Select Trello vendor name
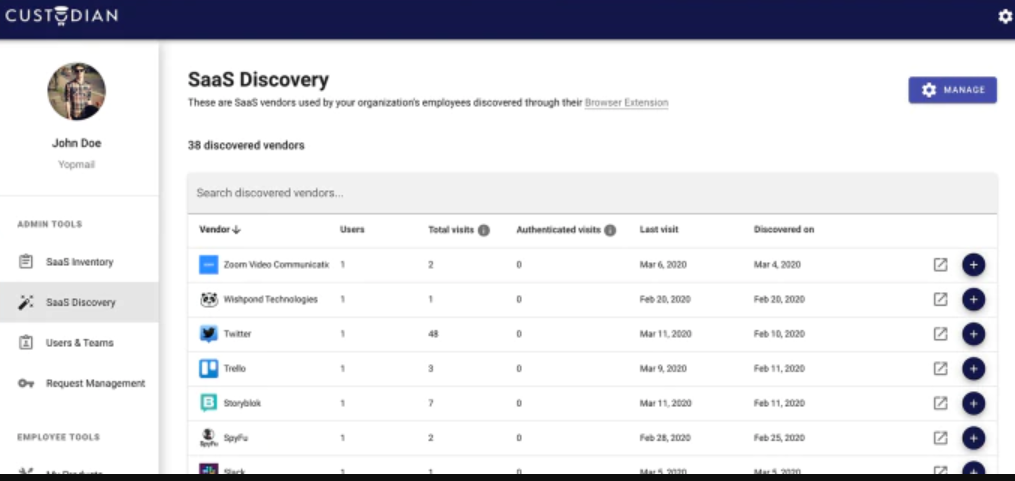The image size is (1015, 481). tap(234, 368)
